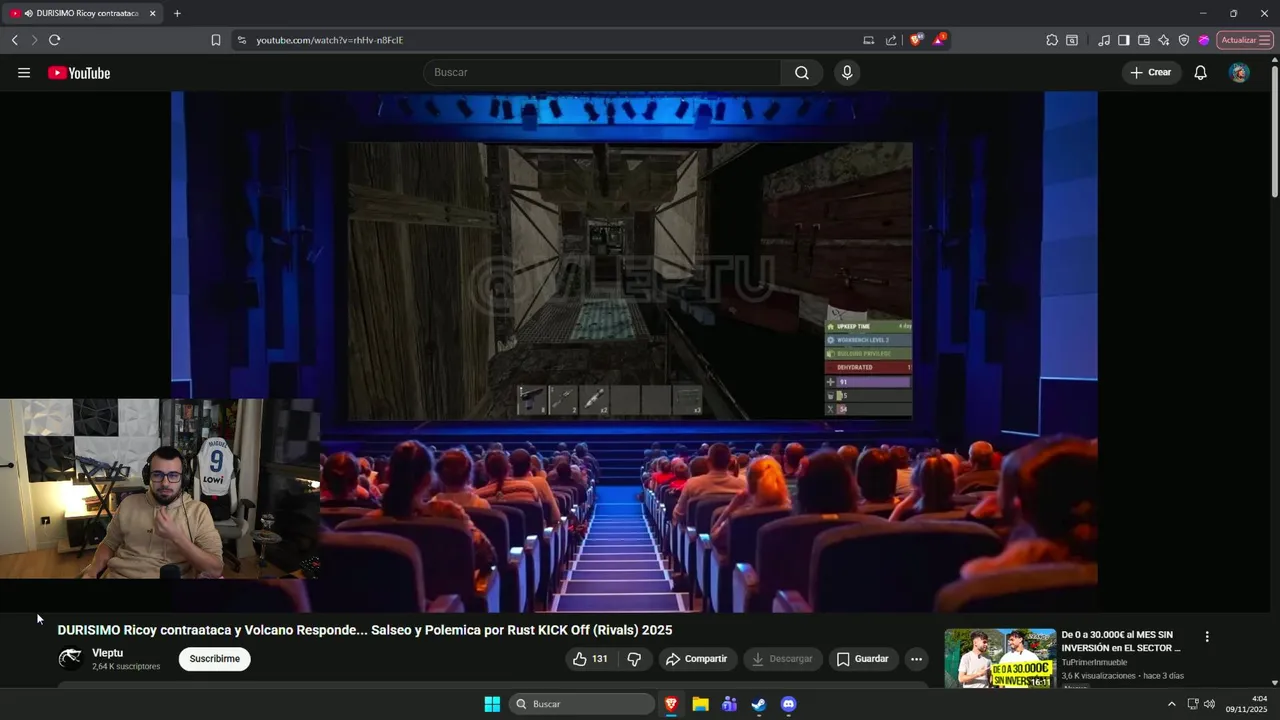1280x720 pixels.
Task: Bookmark this page with the bookmark icon
Action: pyautogui.click(x=215, y=40)
